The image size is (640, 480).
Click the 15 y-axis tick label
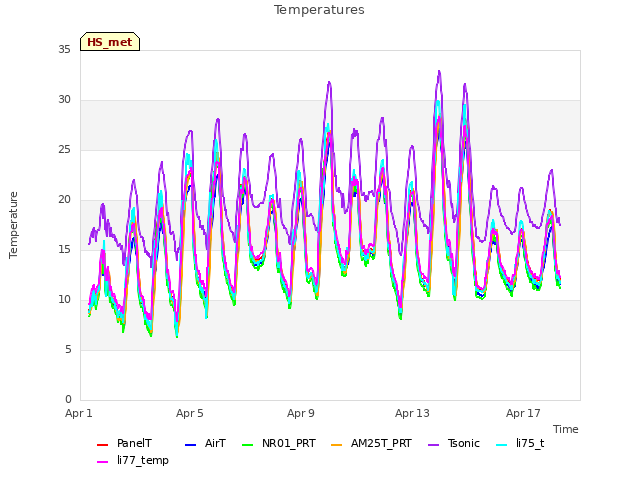[64, 249]
